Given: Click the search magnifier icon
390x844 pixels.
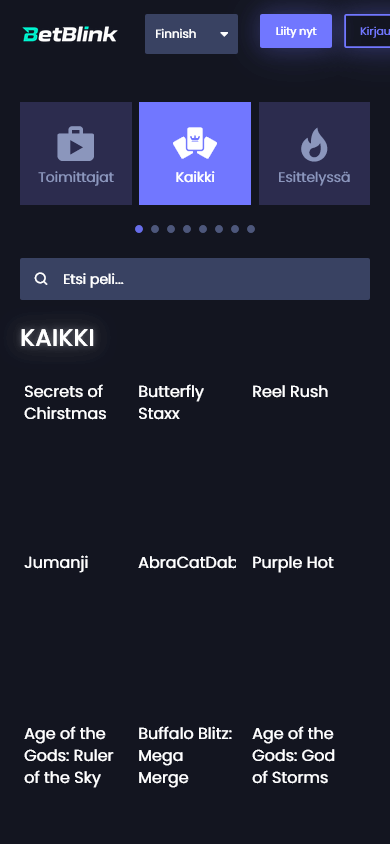Looking at the screenshot, I should pos(41,279).
